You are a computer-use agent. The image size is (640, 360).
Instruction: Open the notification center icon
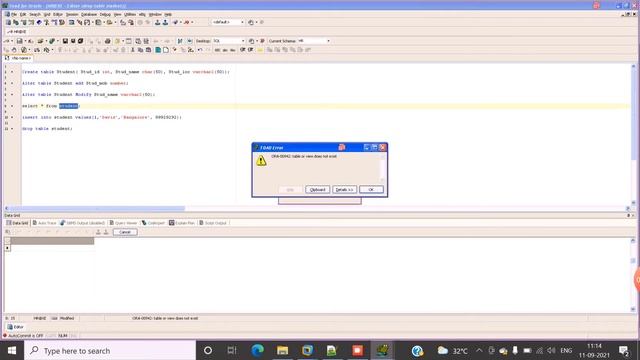tap(624, 351)
